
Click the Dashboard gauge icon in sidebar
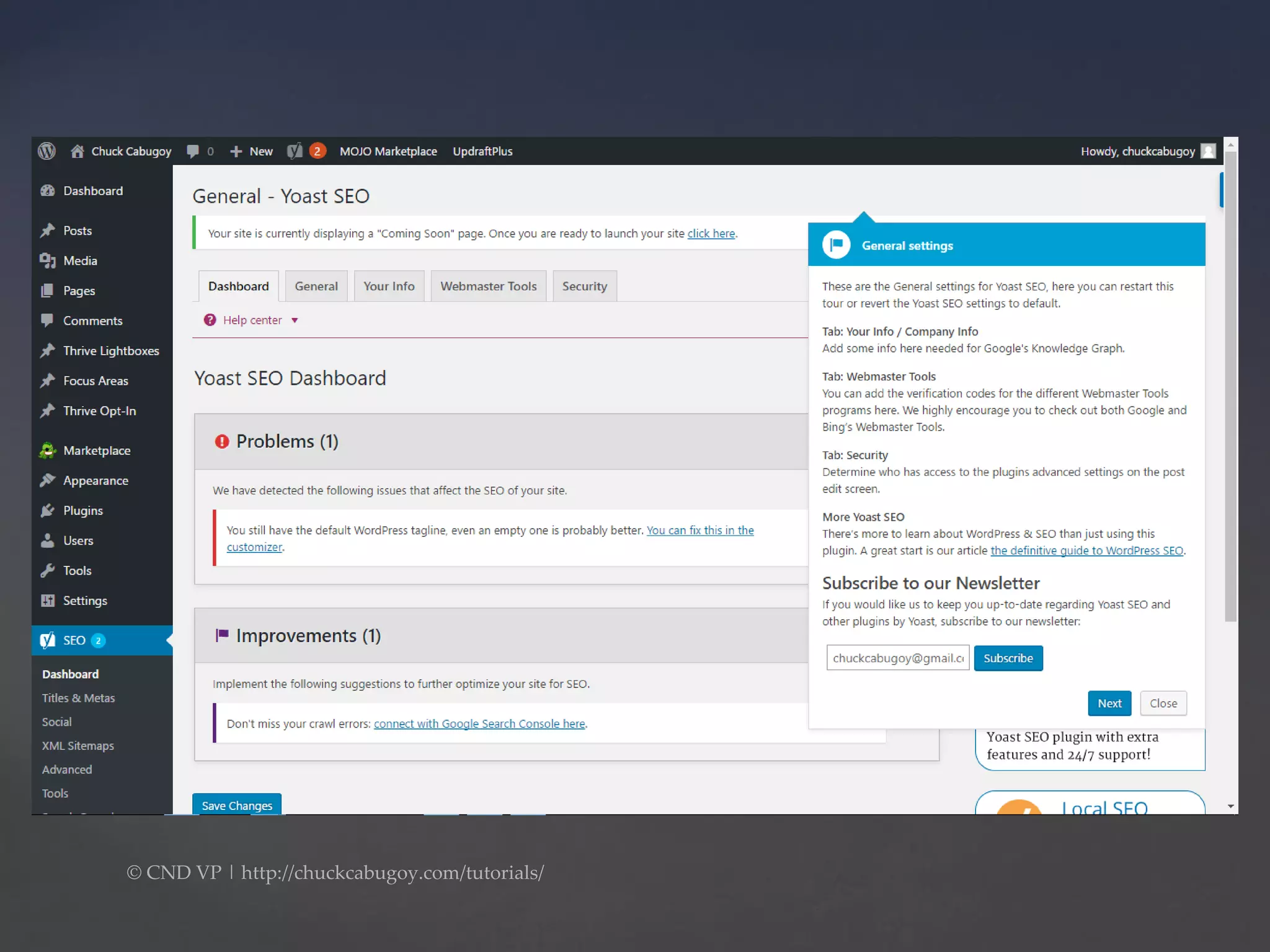pyautogui.click(x=48, y=191)
